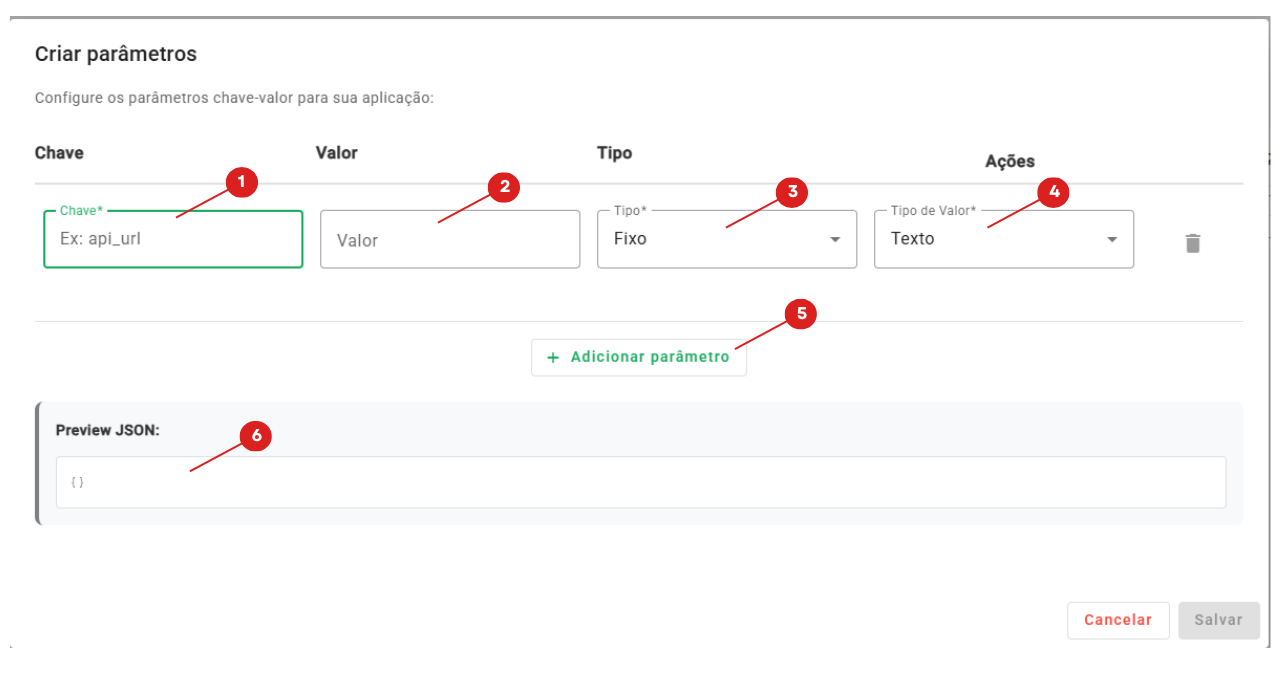Delete the parameter row with trash icon
Viewport: 1280px width, 681px height.
1192,243
